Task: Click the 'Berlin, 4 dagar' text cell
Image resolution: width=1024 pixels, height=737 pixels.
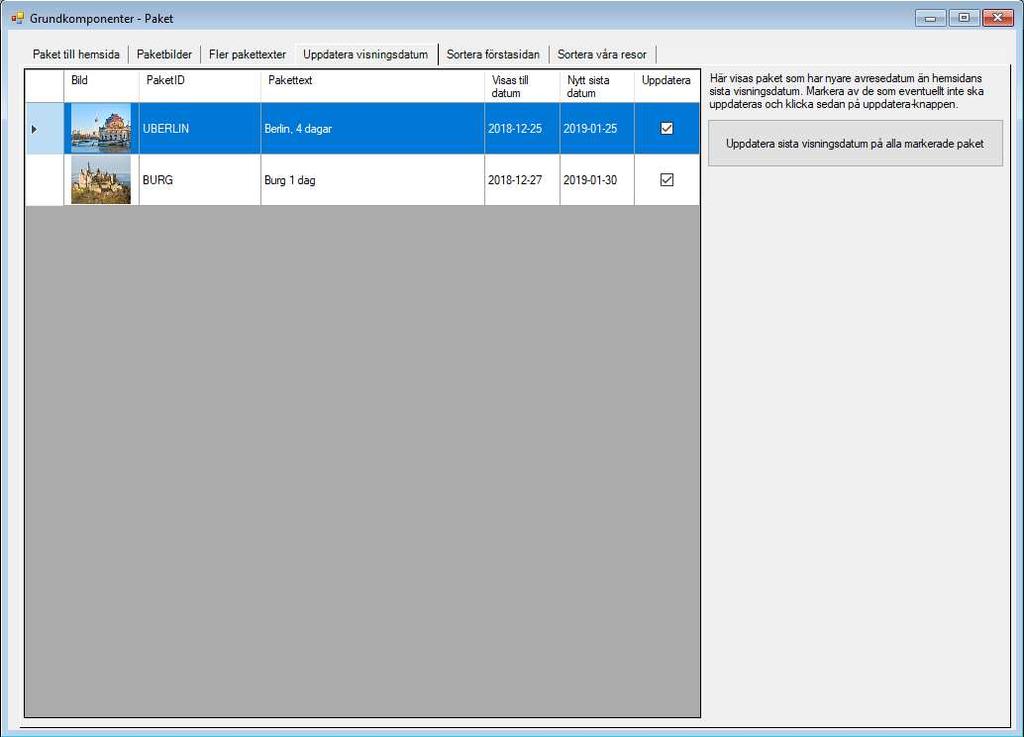Action: pos(372,129)
